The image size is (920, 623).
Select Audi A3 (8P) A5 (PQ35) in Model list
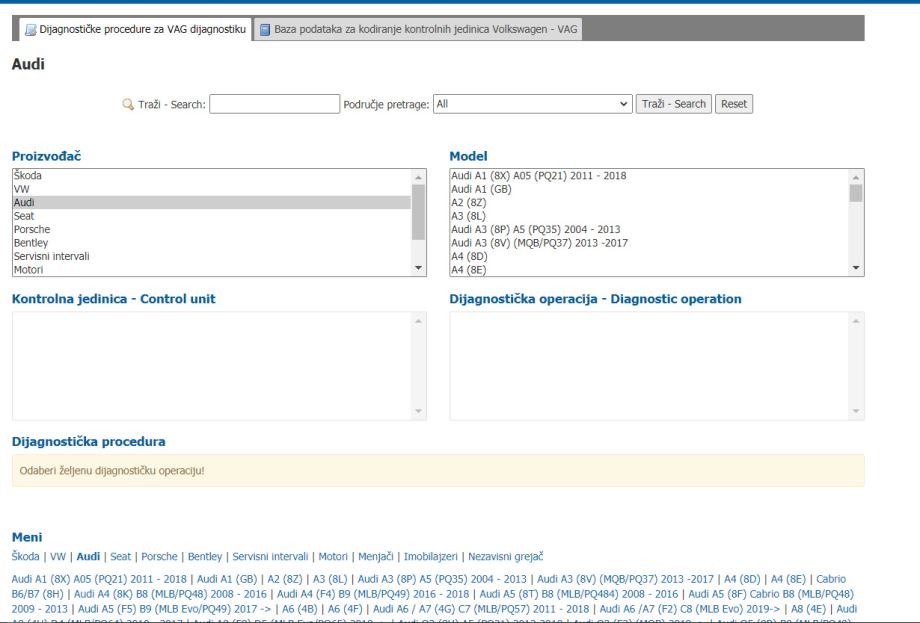[649, 229]
